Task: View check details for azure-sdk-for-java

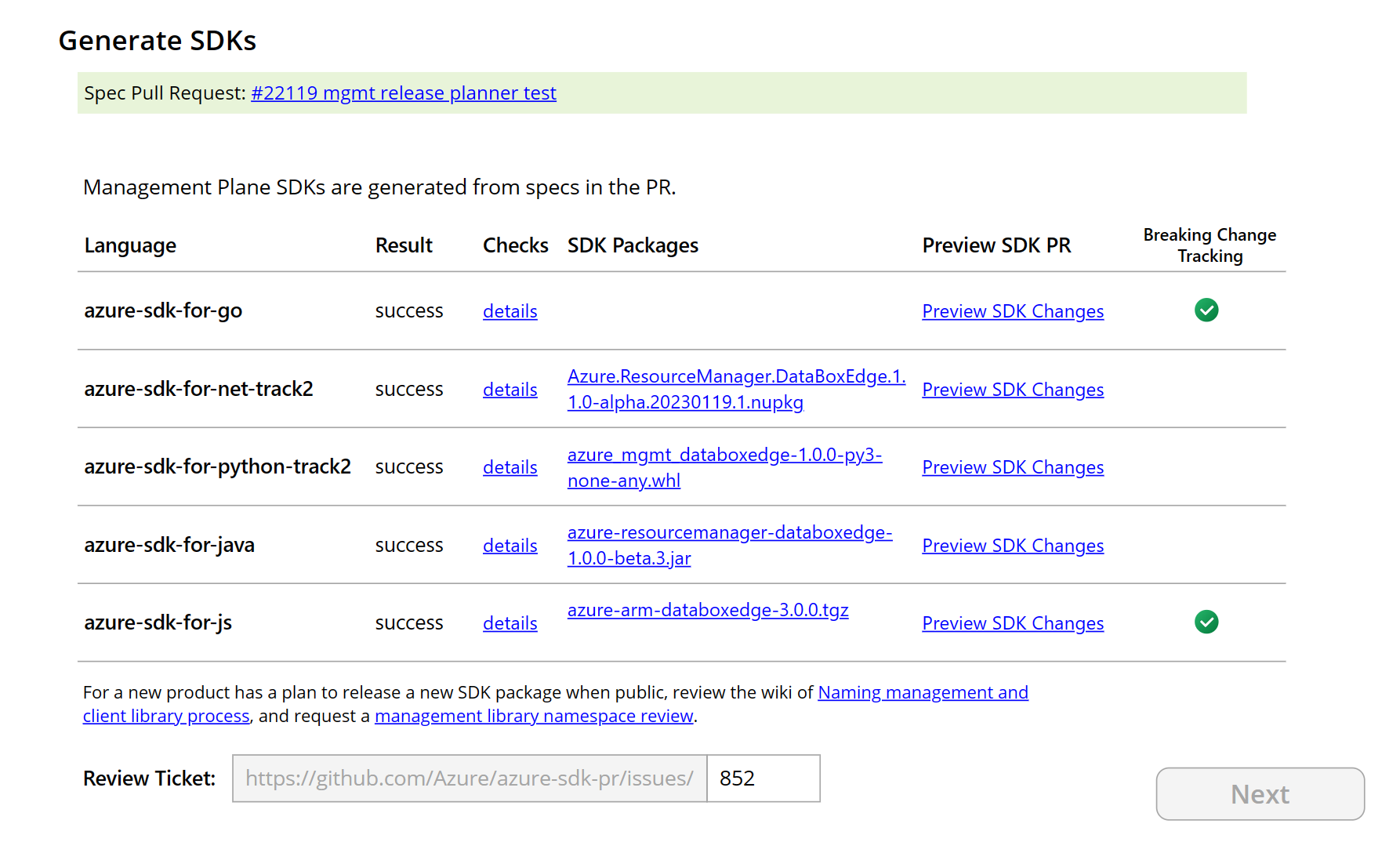Action: click(x=510, y=545)
